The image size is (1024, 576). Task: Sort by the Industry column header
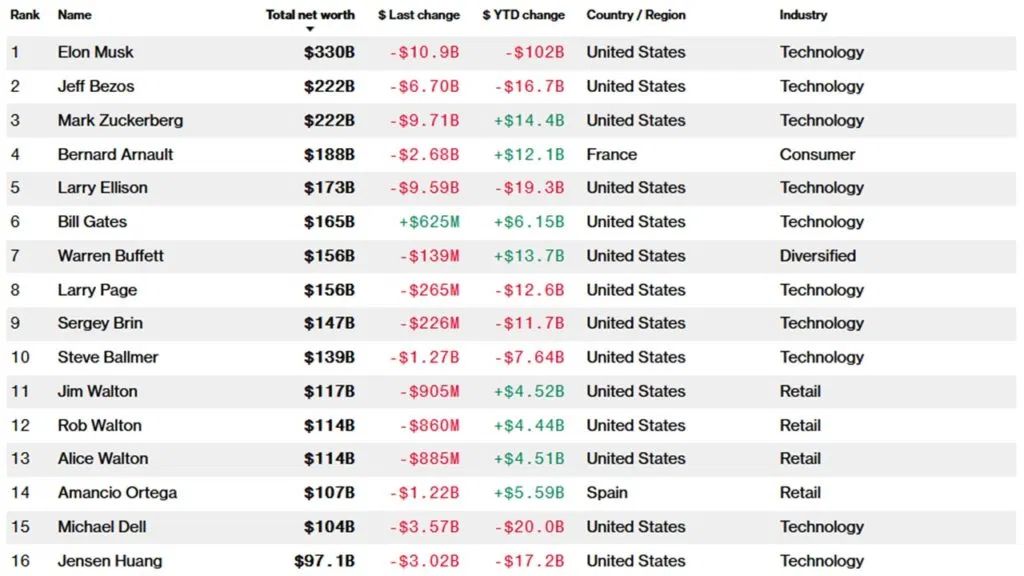pos(803,15)
